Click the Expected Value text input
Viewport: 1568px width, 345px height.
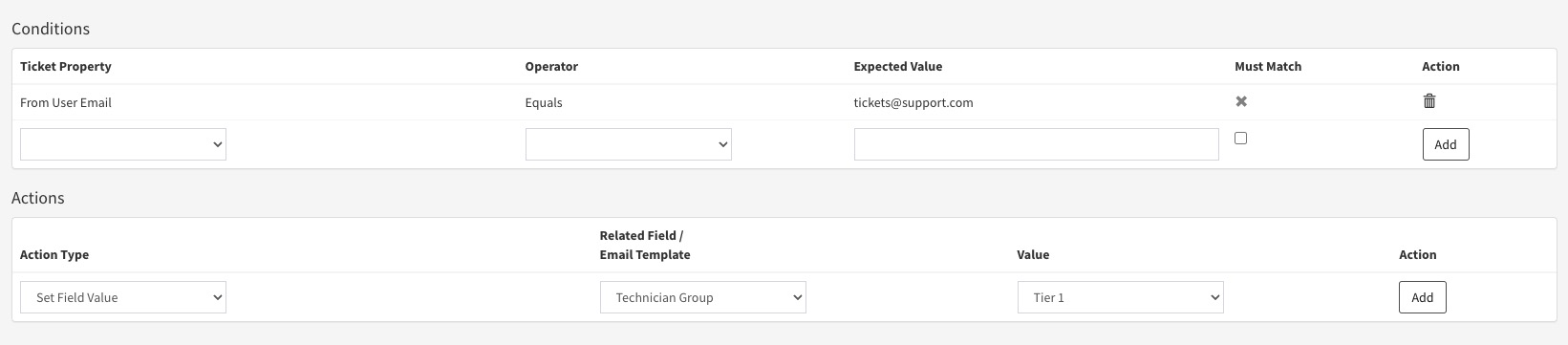pyautogui.click(x=1036, y=144)
